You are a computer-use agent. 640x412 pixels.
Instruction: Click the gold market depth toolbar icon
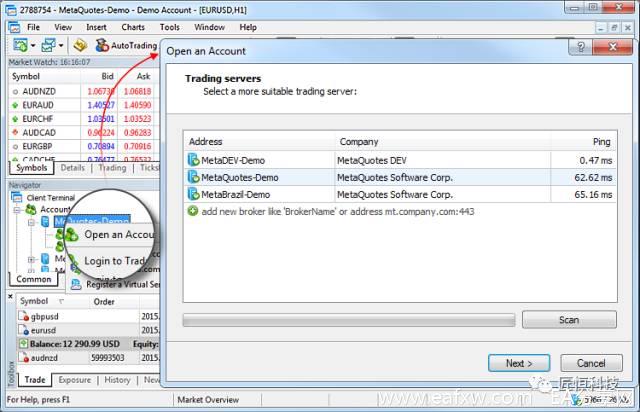(x=80, y=45)
